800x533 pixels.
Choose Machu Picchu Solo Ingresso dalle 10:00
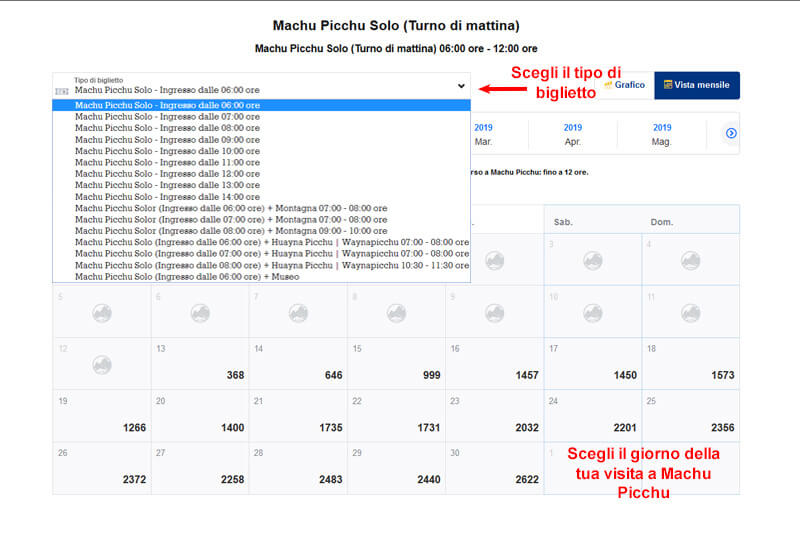[x=261, y=151]
